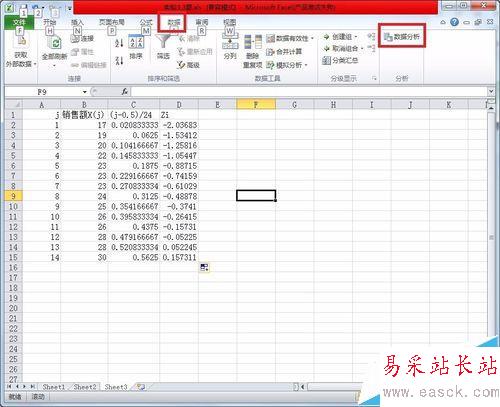Click 分类汇总 (Subtotal) button

[x=340, y=60]
